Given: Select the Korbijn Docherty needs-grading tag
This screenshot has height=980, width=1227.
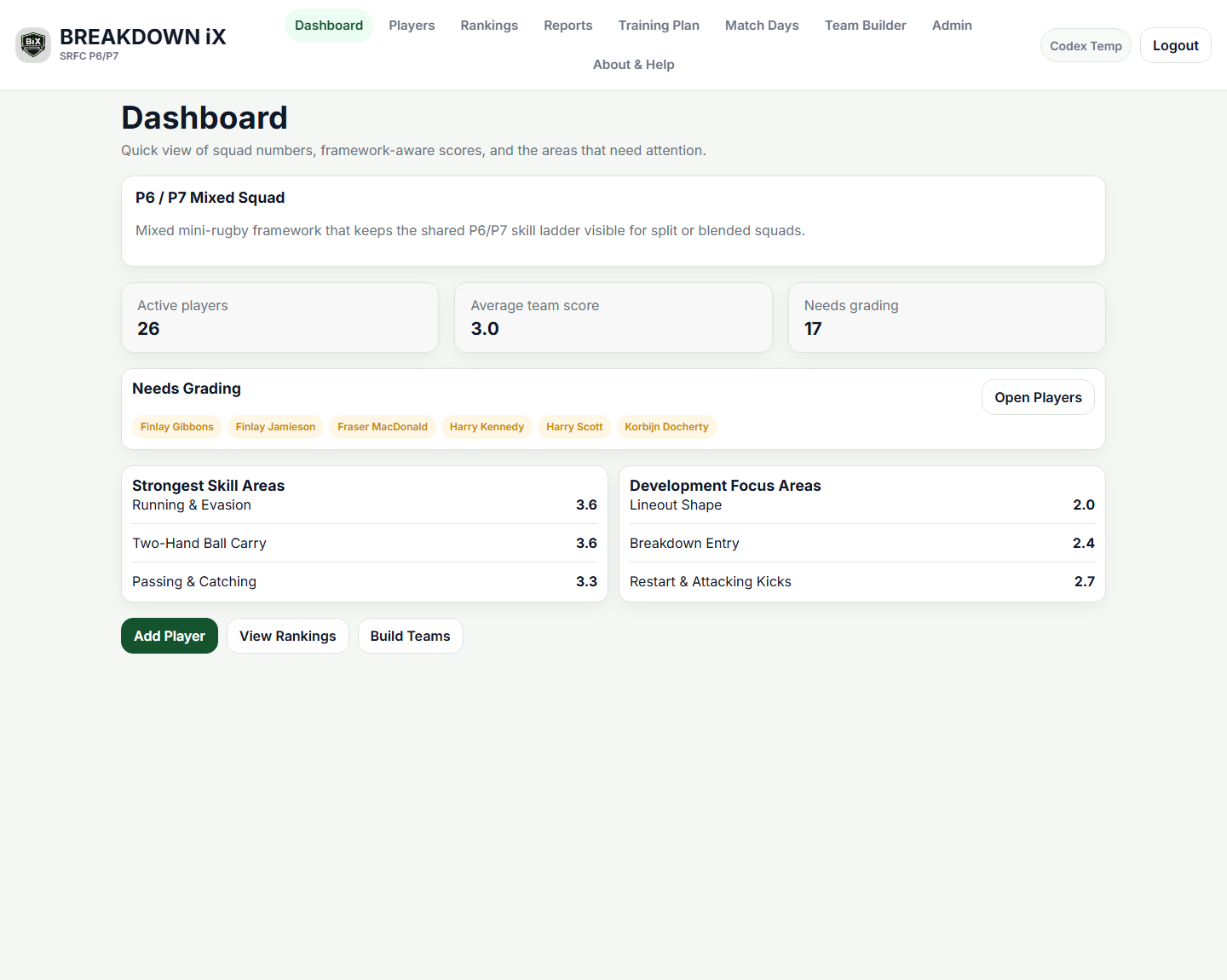Looking at the screenshot, I should pyautogui.click(x=666, y=427).
